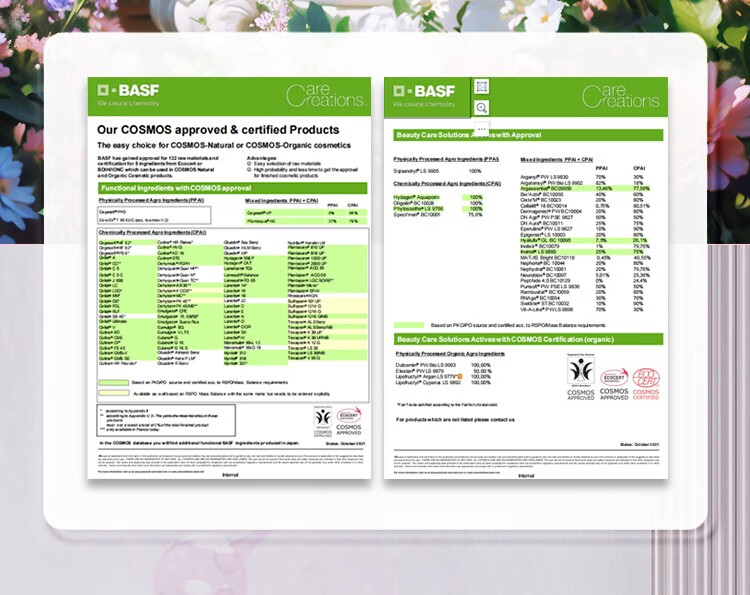This screenshot has width=750, height=595.
Task: Click the 'Oligolin BC 10028' row
Action: (438, 203)
